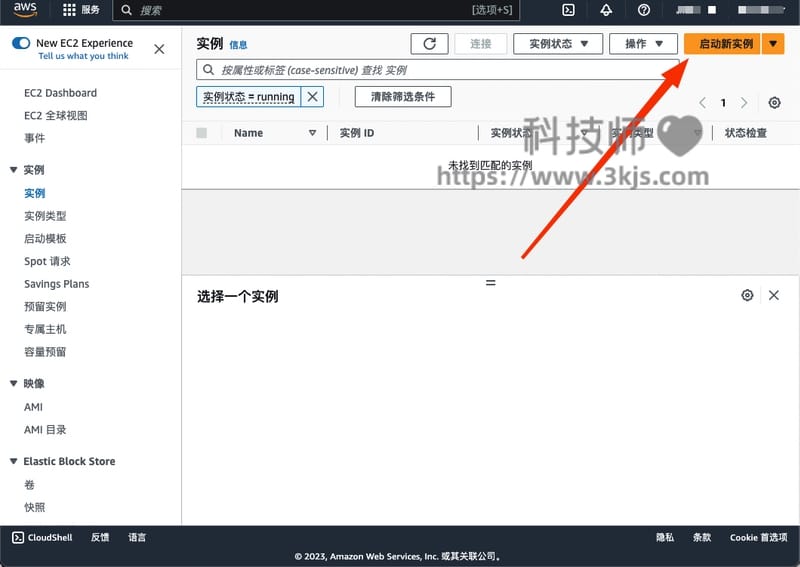The height and width of the screenshot is (567, 800).
Task: Open the services grid menu
Action: (x=69, y=10)
